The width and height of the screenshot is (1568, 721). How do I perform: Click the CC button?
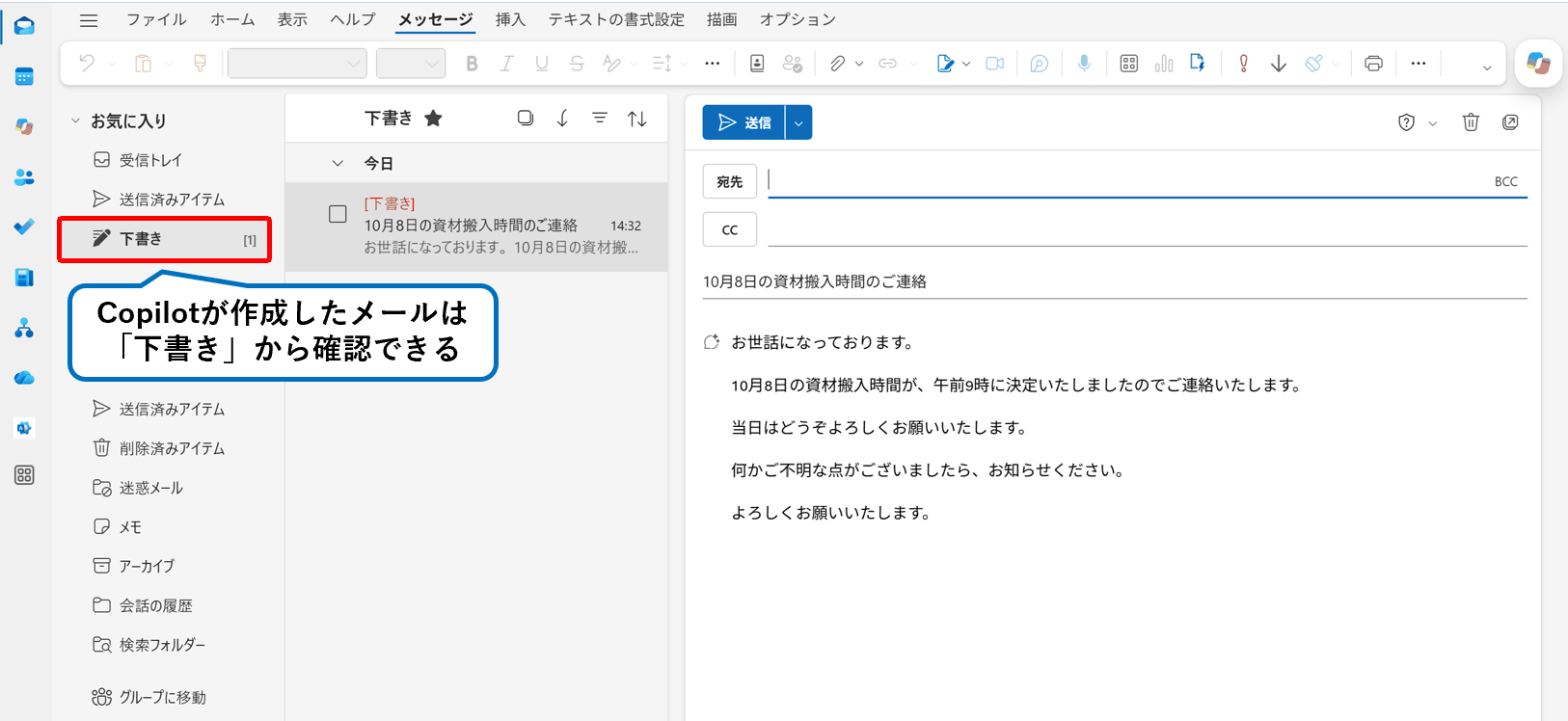(730, 230)
